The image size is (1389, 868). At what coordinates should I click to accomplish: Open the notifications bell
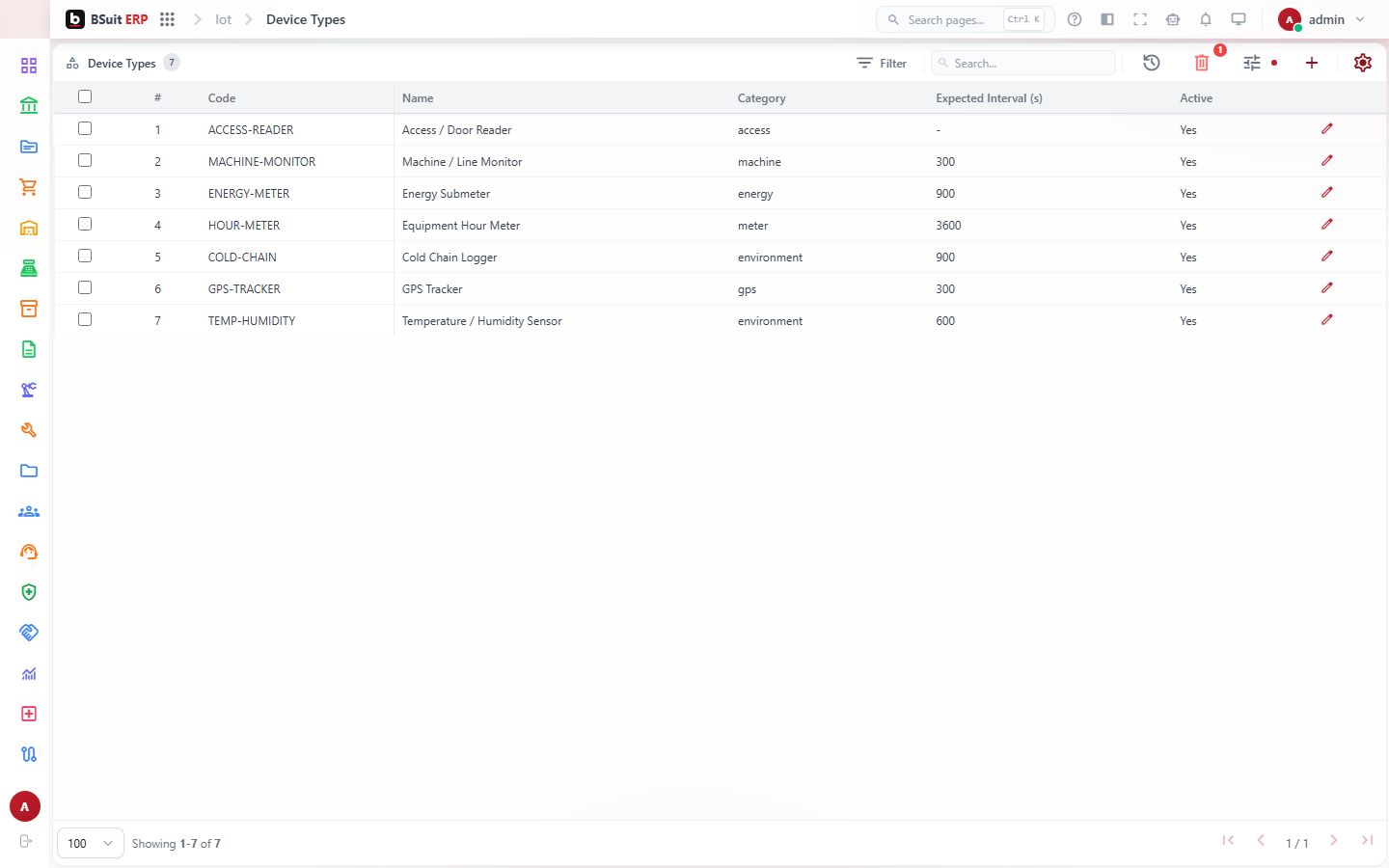(1206, 19)
